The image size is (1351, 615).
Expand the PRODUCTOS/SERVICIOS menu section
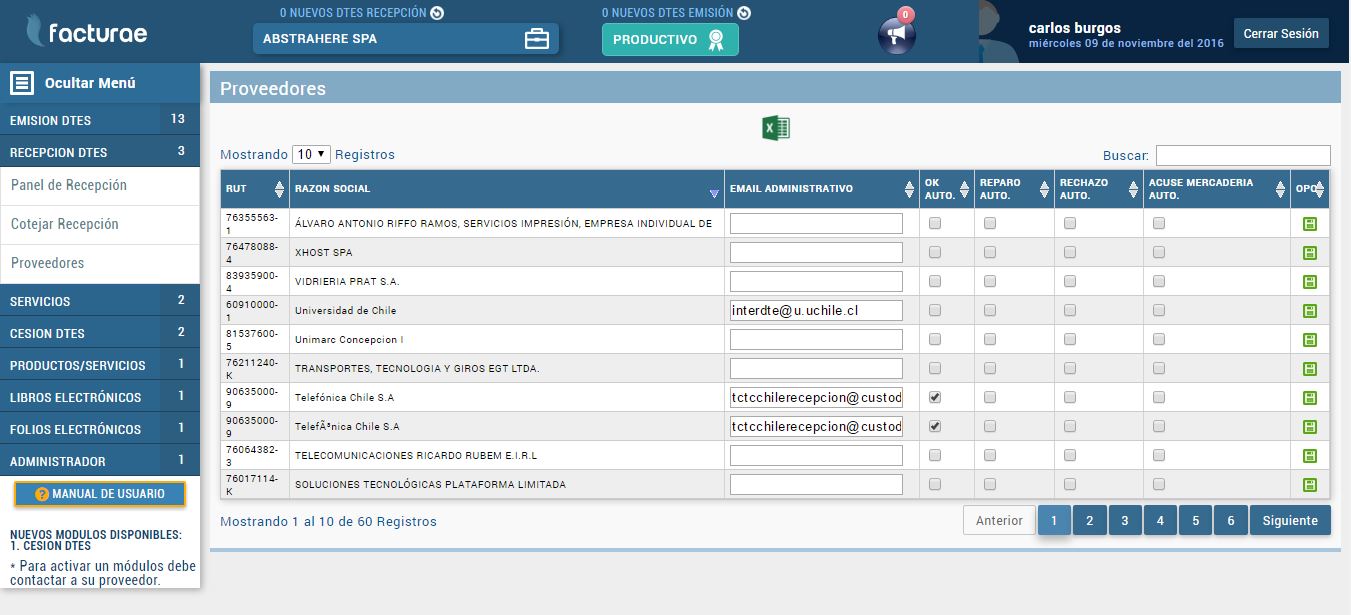[x=100, y=365]
